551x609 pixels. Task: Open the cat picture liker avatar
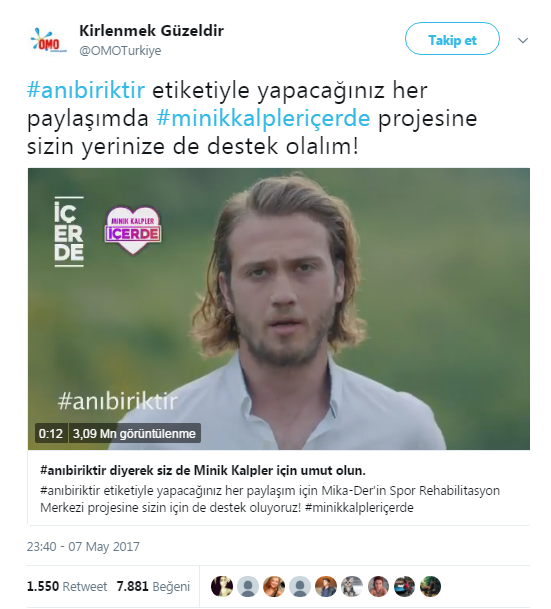coord(352,586)
